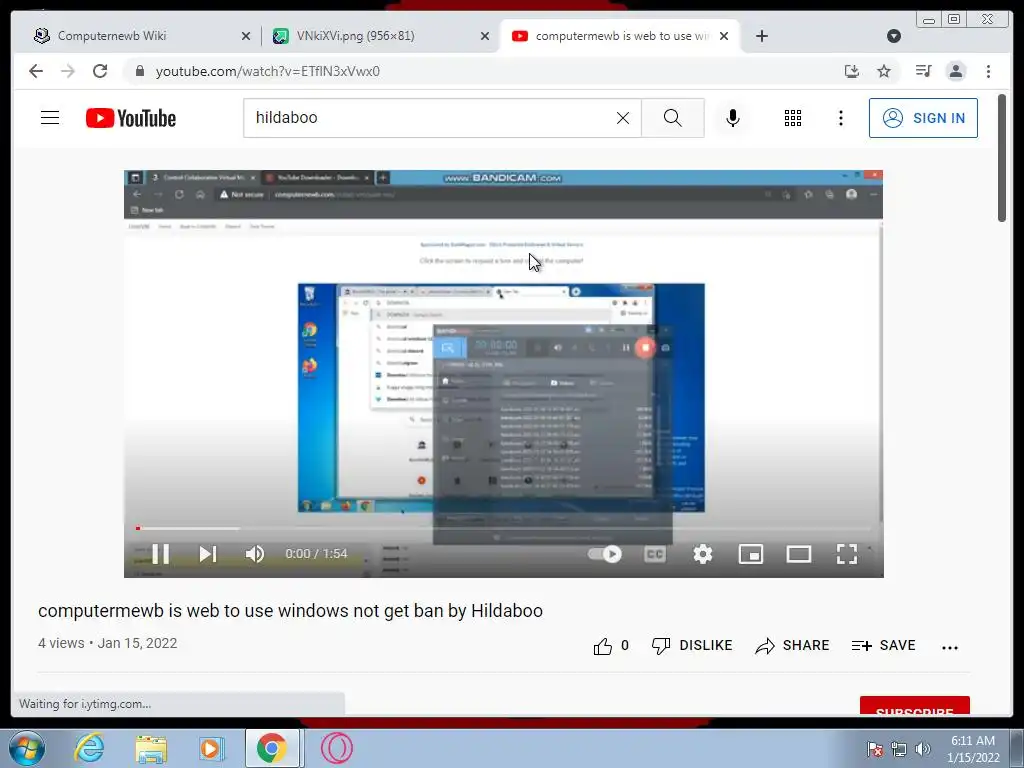This screenshot has height=768, width=1024.
Task: Switch to miniplayer mode
Action: coord(750,554)
